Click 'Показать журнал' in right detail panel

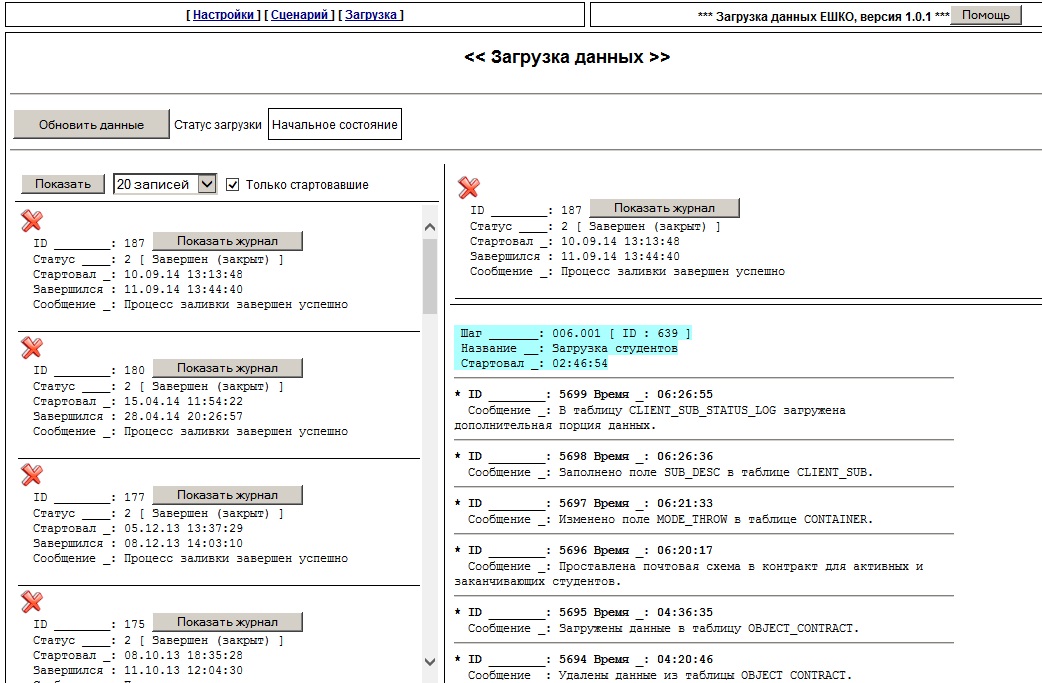(x=665, y=208)
